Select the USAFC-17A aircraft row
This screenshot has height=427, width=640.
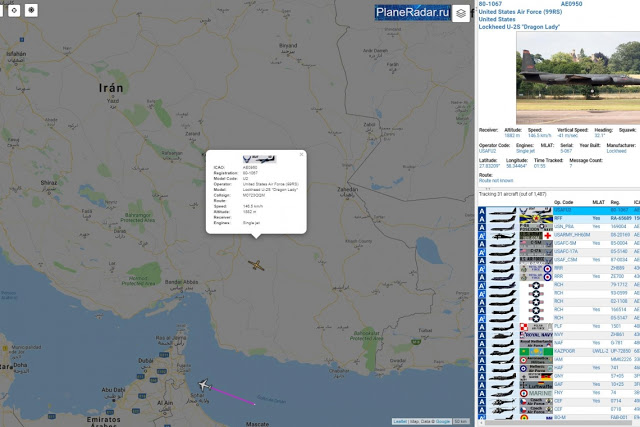[x=559, y=252]
